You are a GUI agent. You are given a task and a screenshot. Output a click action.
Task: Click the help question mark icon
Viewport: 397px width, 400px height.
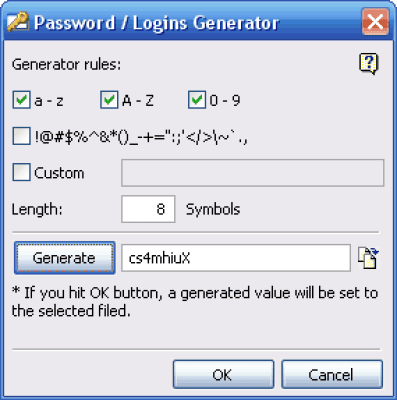(x=369, y=63)
